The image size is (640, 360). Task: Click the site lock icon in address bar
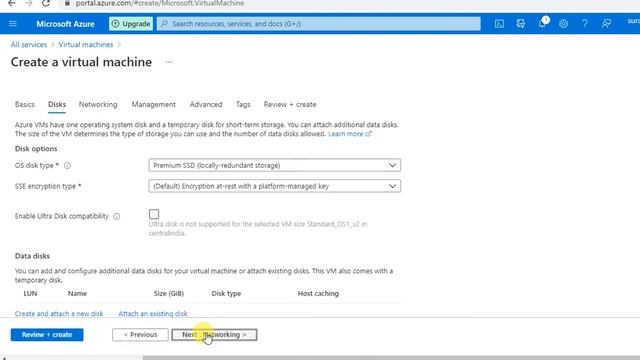(x=68, y=3)
